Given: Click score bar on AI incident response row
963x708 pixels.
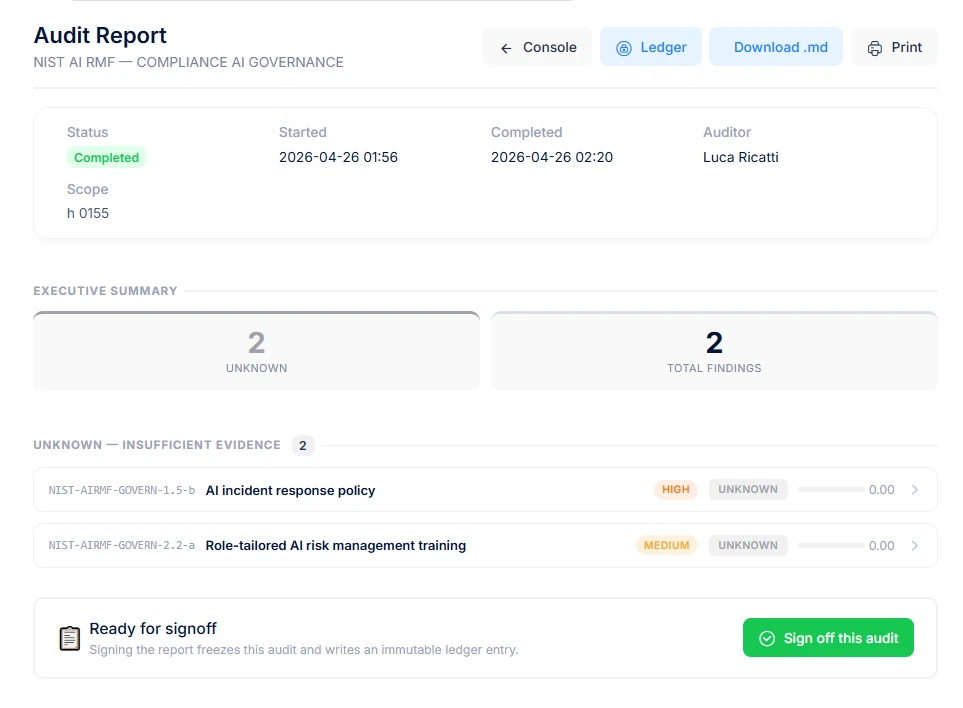Looking at the screenshot, I should (831, 489).
